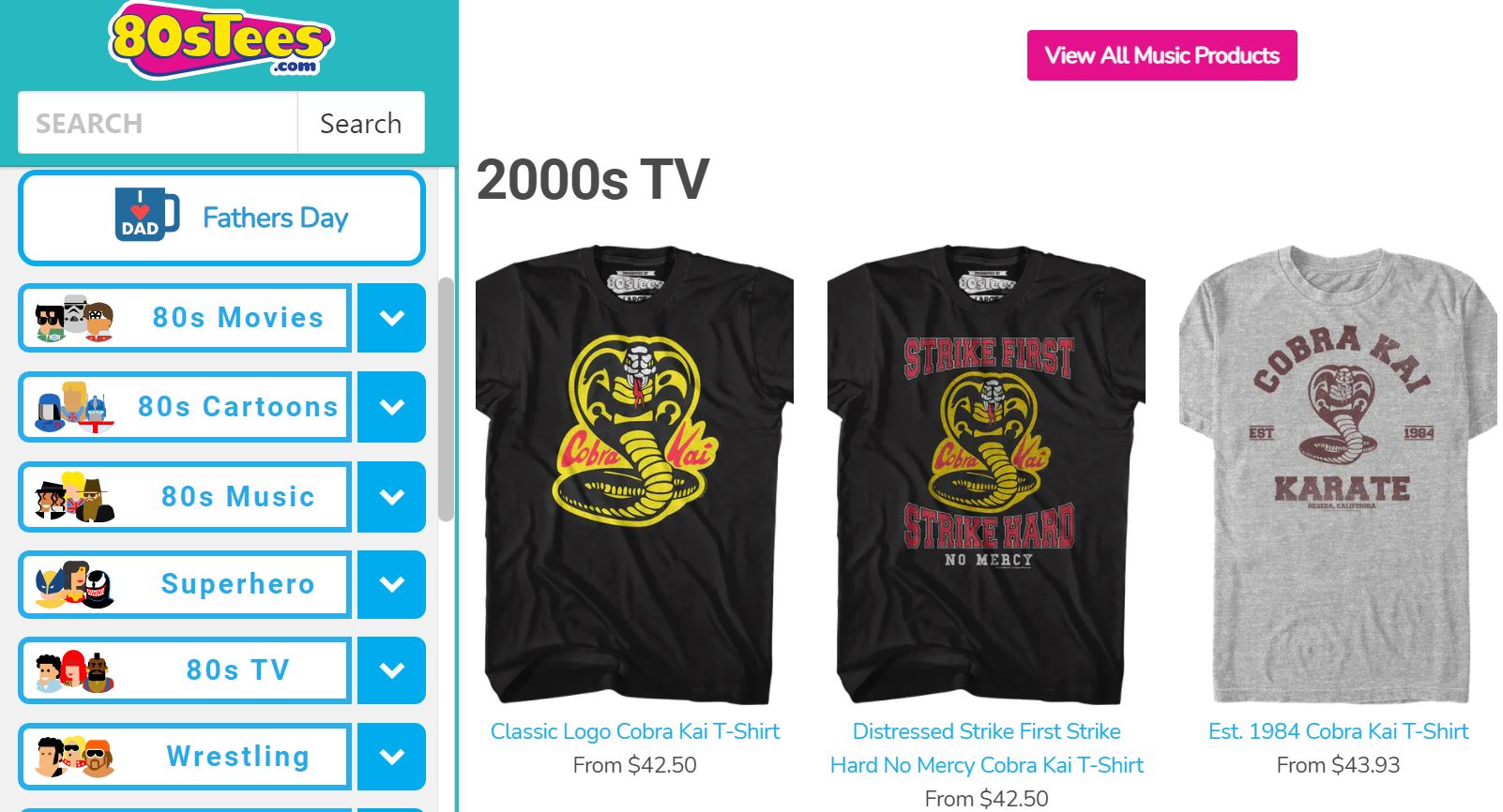
Task: Expand the 80s Movies submenu chevron
Action: tap(392, 318)
